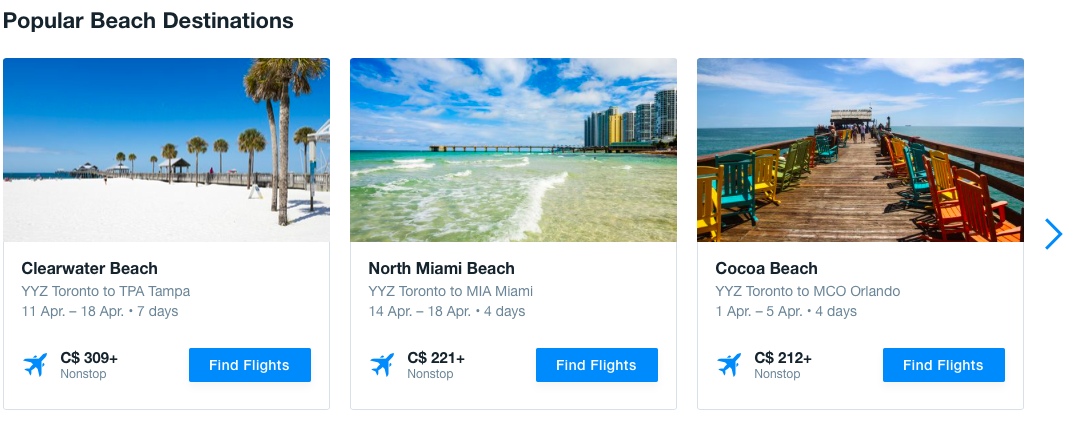
Task: Click the C$ 309+ price
Action: click(89, 357)
